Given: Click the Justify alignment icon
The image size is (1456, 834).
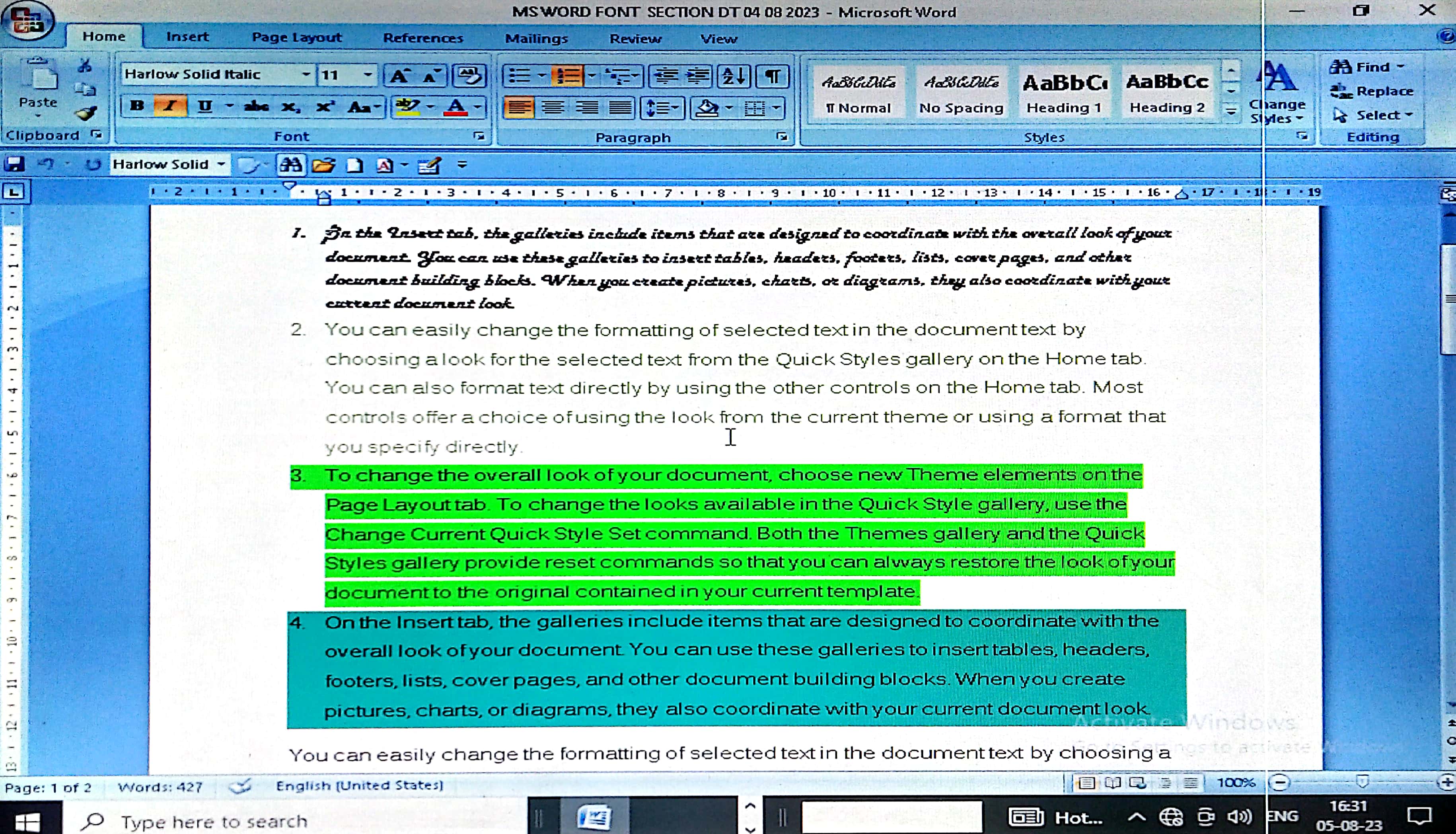Looking at the screenshot, I should 620,108.
